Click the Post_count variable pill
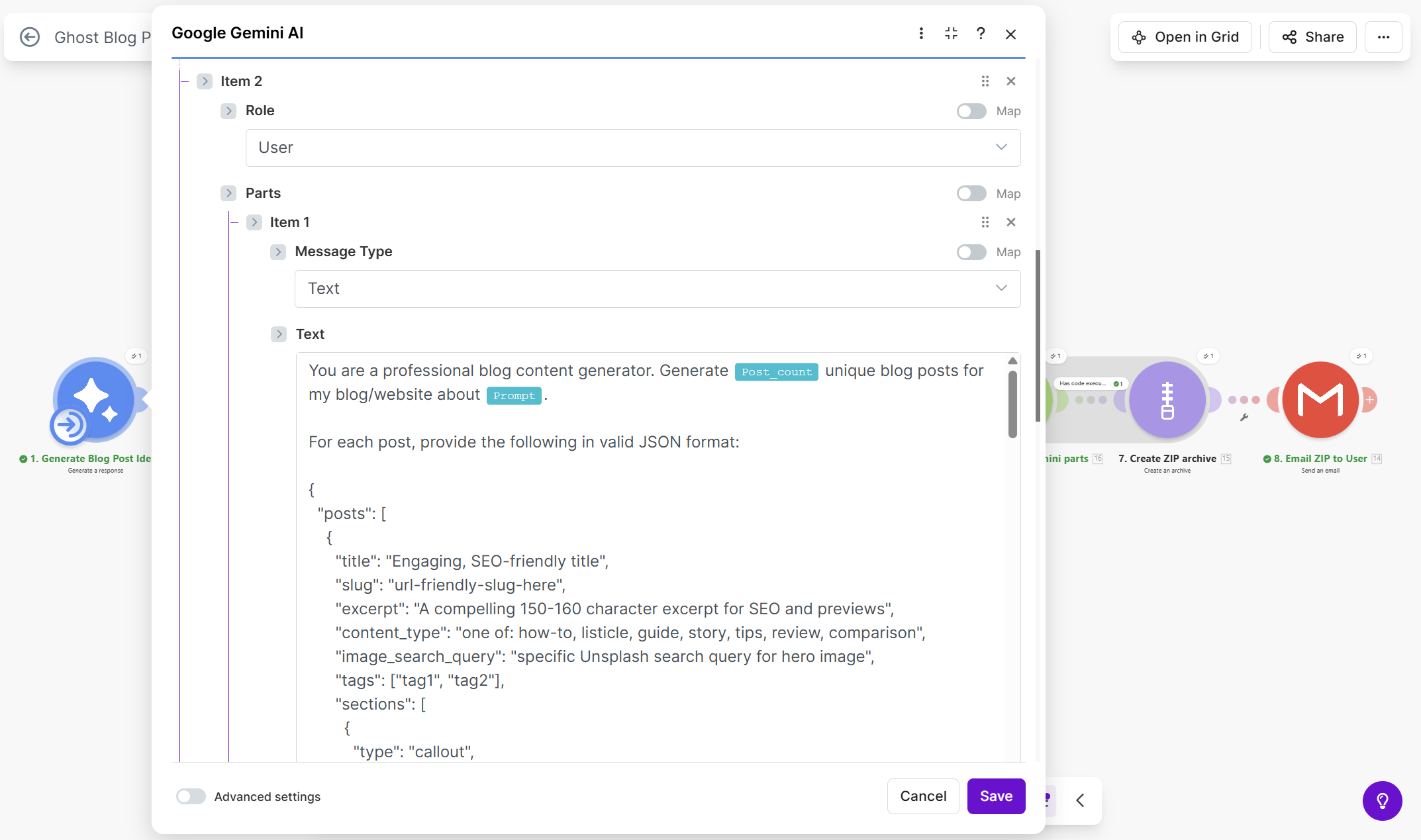Viewport: 1421px width, 840px height. [x=776, y=372]
